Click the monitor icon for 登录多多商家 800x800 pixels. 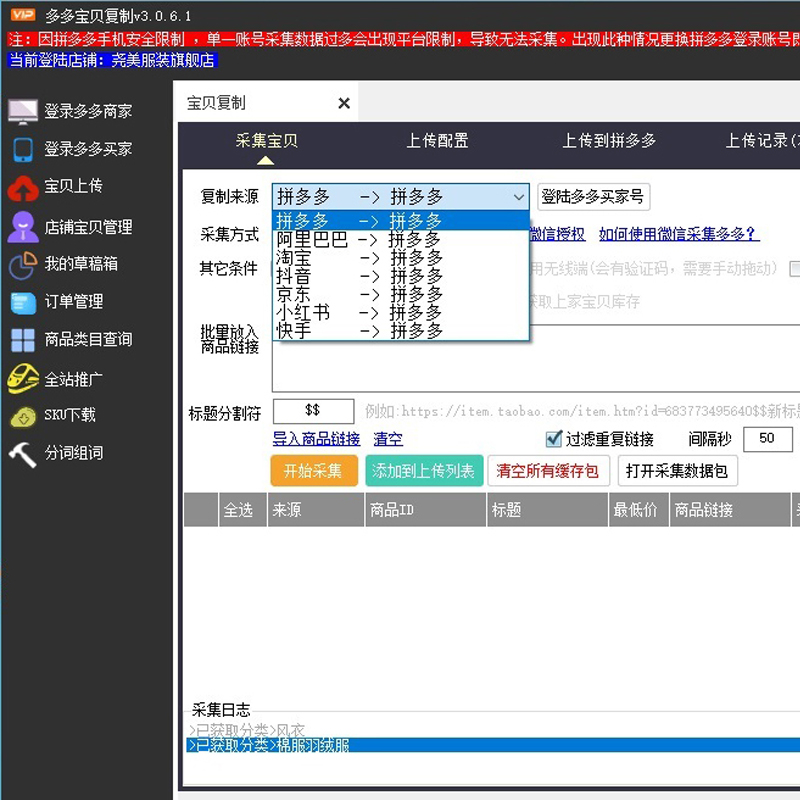[x=23, y=112]
